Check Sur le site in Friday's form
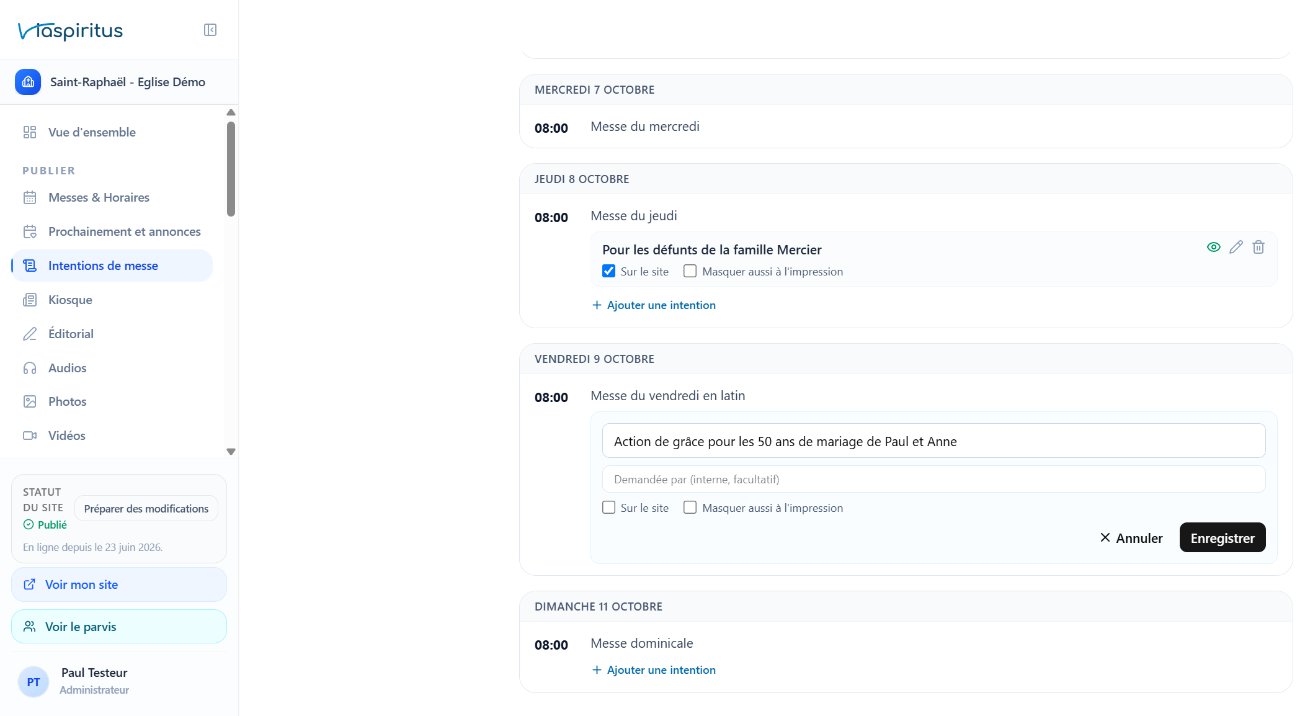Viewport: 1310px width, 716px height. [609, 508]
